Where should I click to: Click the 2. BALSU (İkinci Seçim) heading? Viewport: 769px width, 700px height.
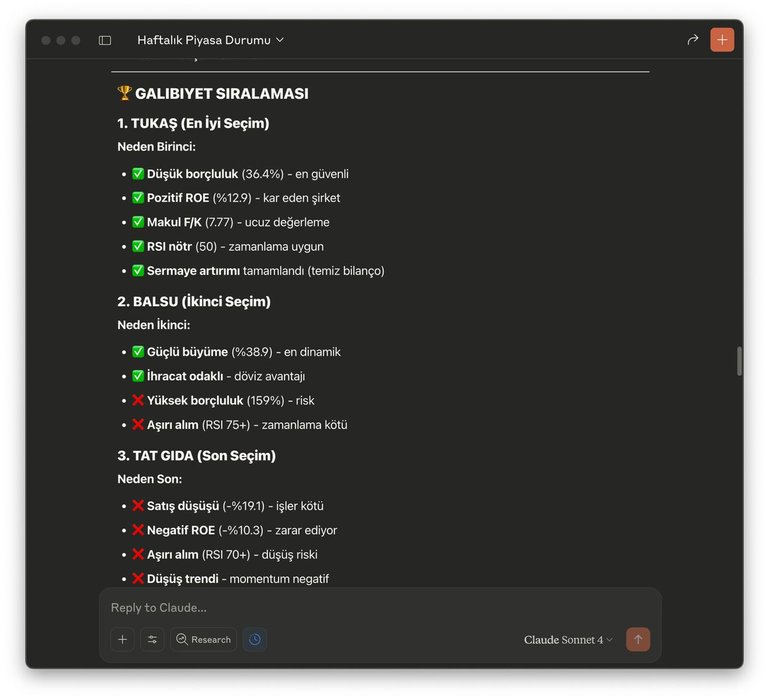tap(194, 301)
